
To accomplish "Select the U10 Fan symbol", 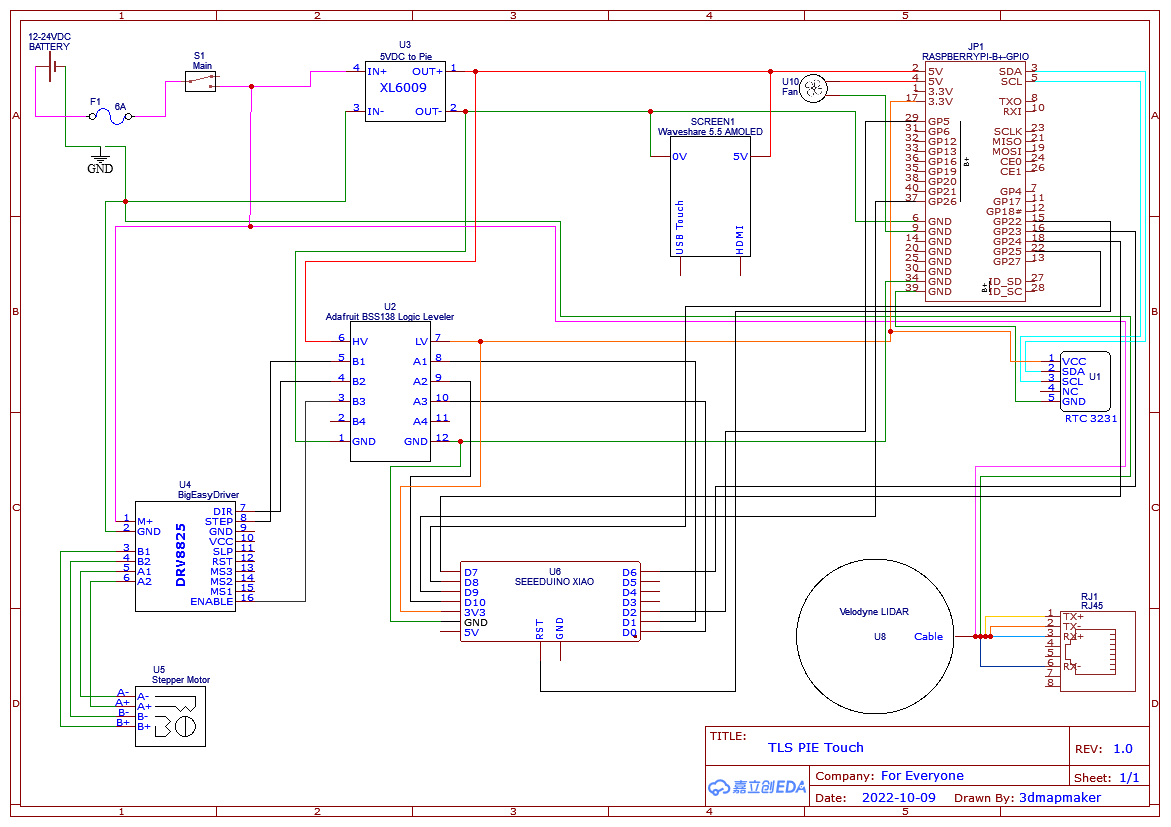I will pos(813,89).
